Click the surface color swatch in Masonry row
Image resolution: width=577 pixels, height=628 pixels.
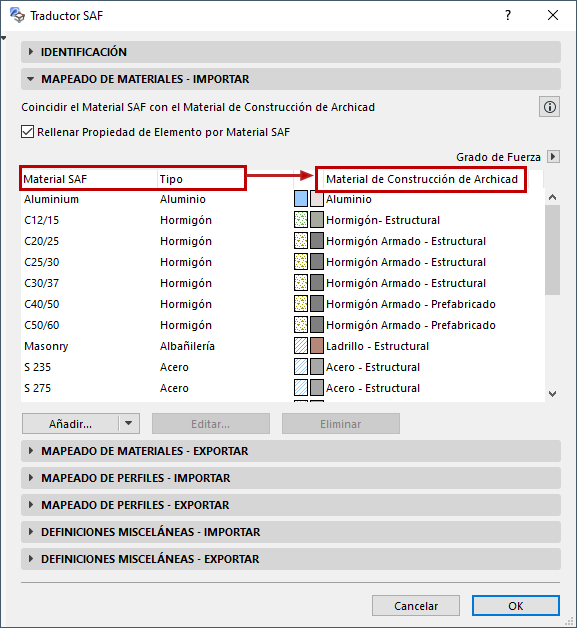[x=317, y=346]
